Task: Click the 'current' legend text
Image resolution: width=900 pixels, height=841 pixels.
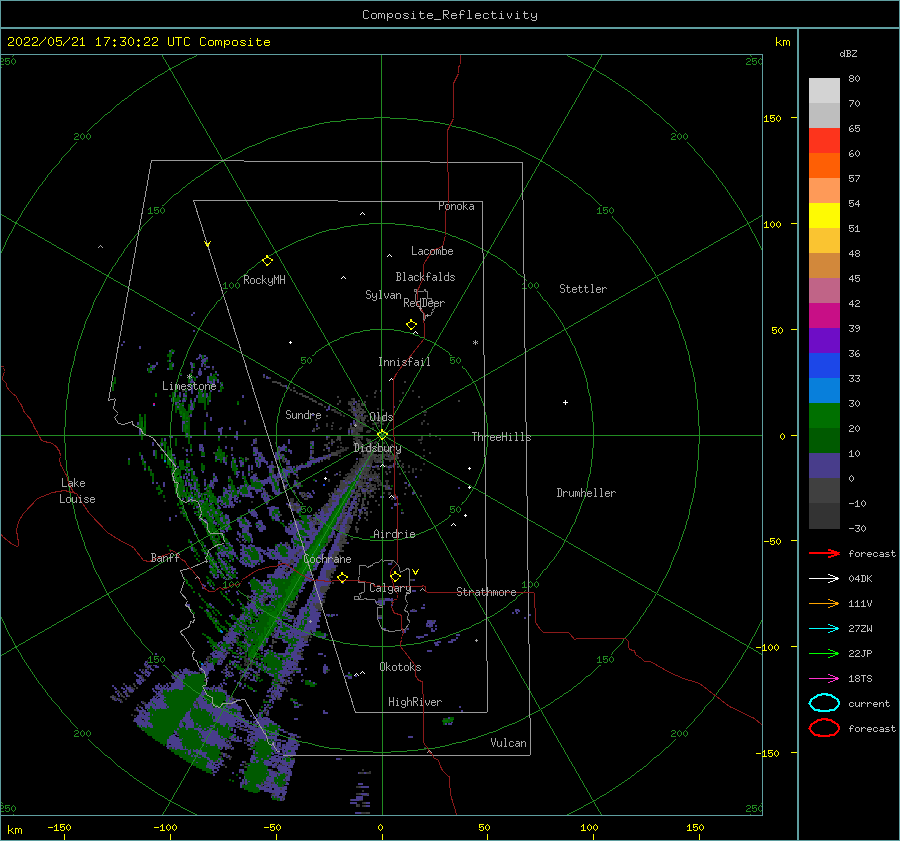Action: tap(868, 703)
